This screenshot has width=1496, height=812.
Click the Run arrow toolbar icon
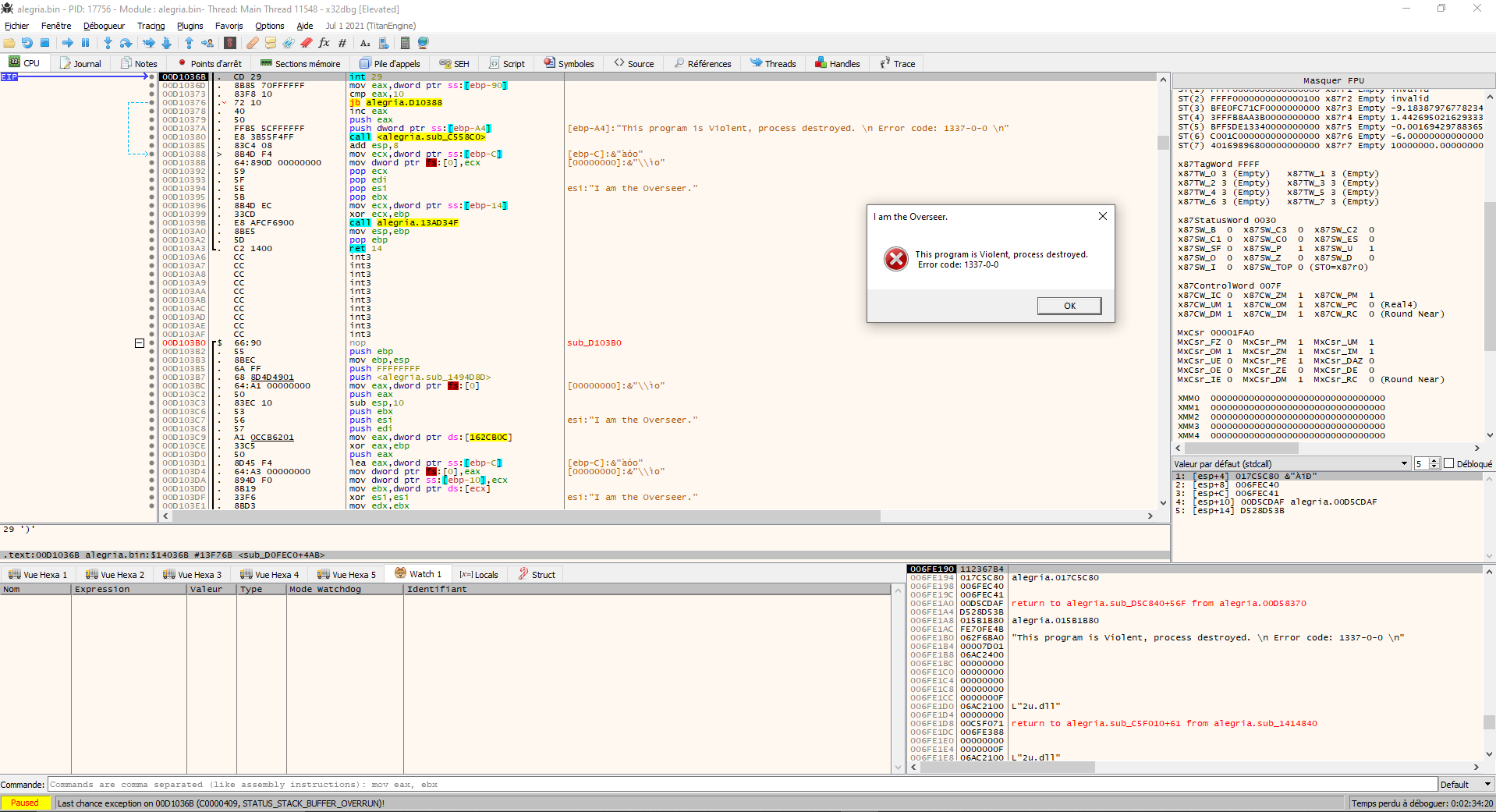pos(68,43)
